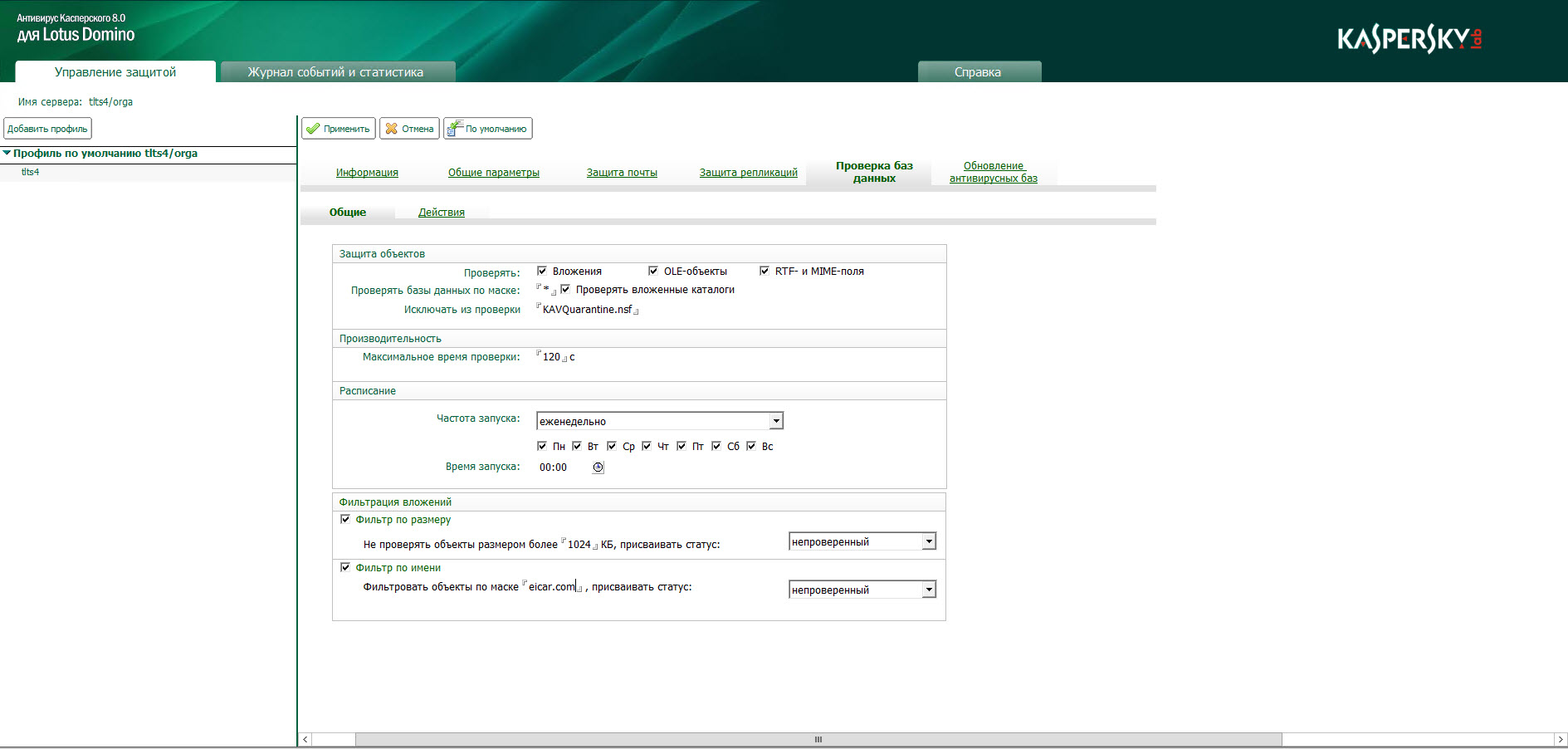Click the clock icon beside launch time
This screenshot has height=749, width=1568.
coord(598,468)
